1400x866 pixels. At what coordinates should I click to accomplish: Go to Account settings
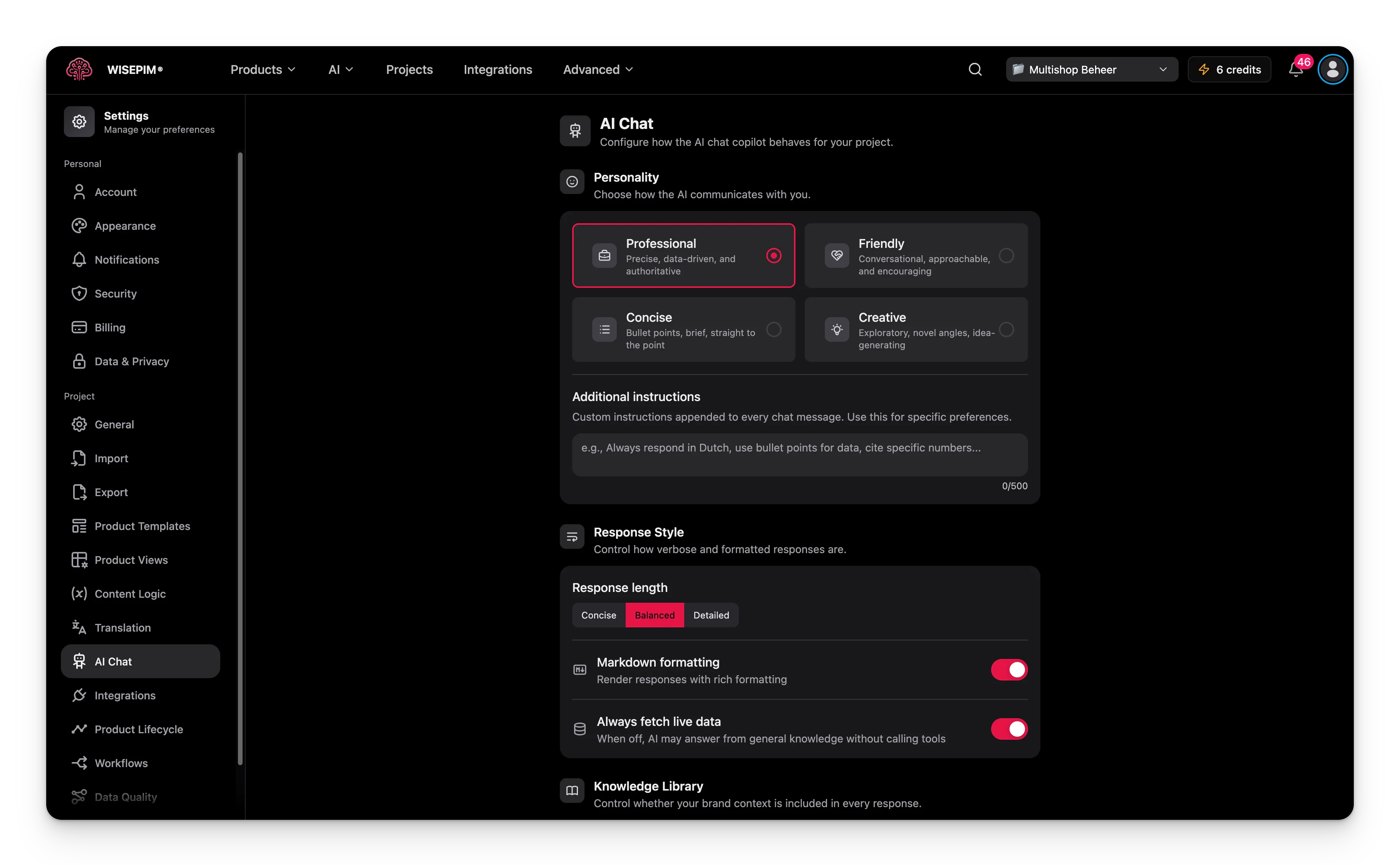pyautogui.click(x=140, y=192)
